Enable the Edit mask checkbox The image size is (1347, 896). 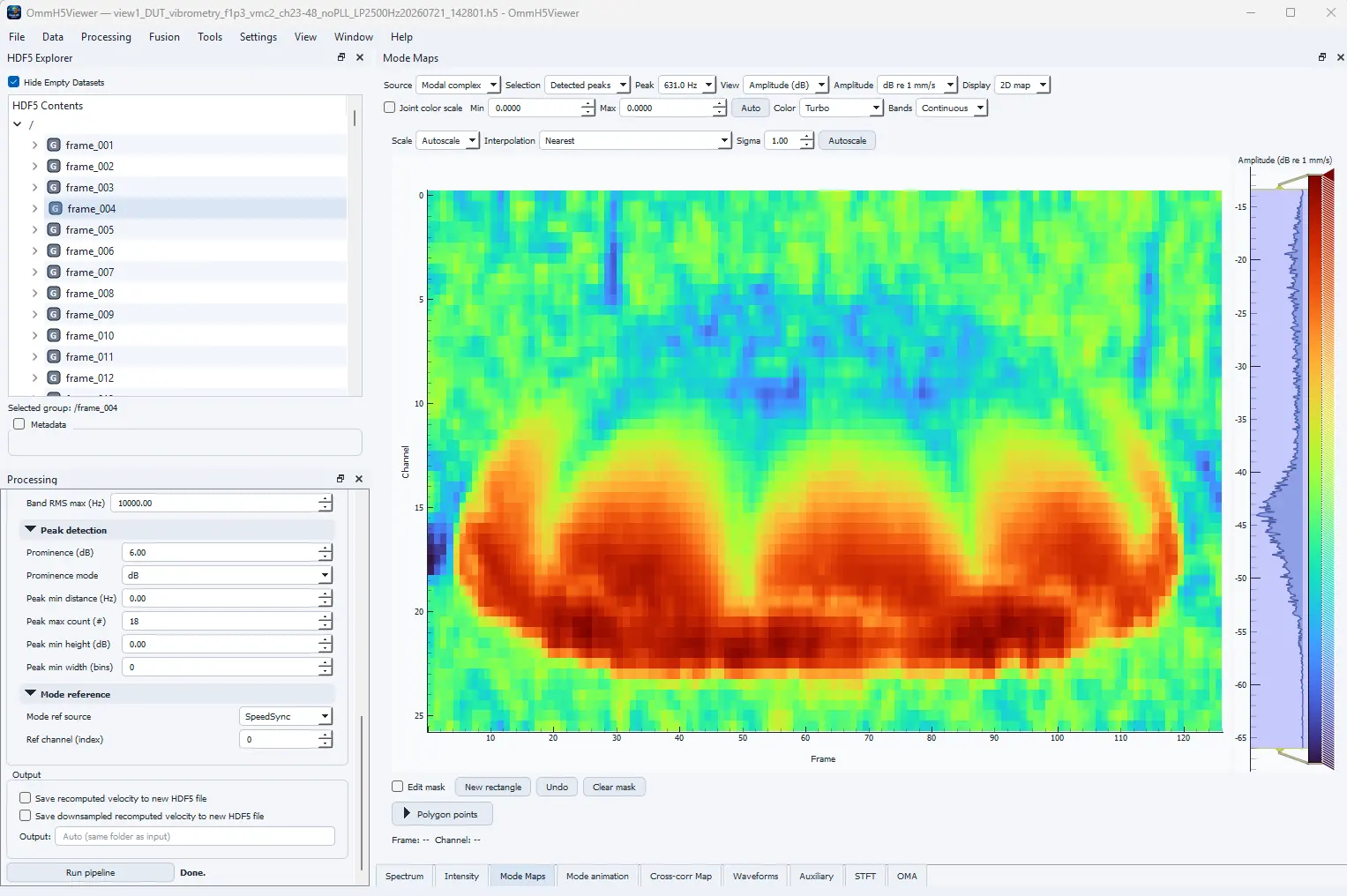tap(397, 787)
